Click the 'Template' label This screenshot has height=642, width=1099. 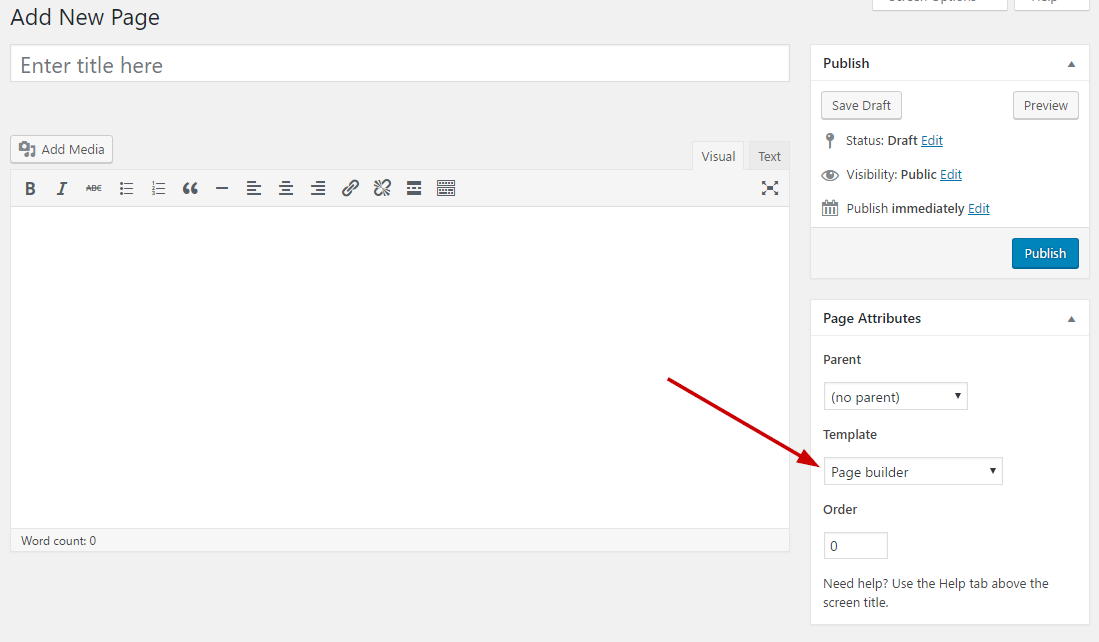point(849,435)
